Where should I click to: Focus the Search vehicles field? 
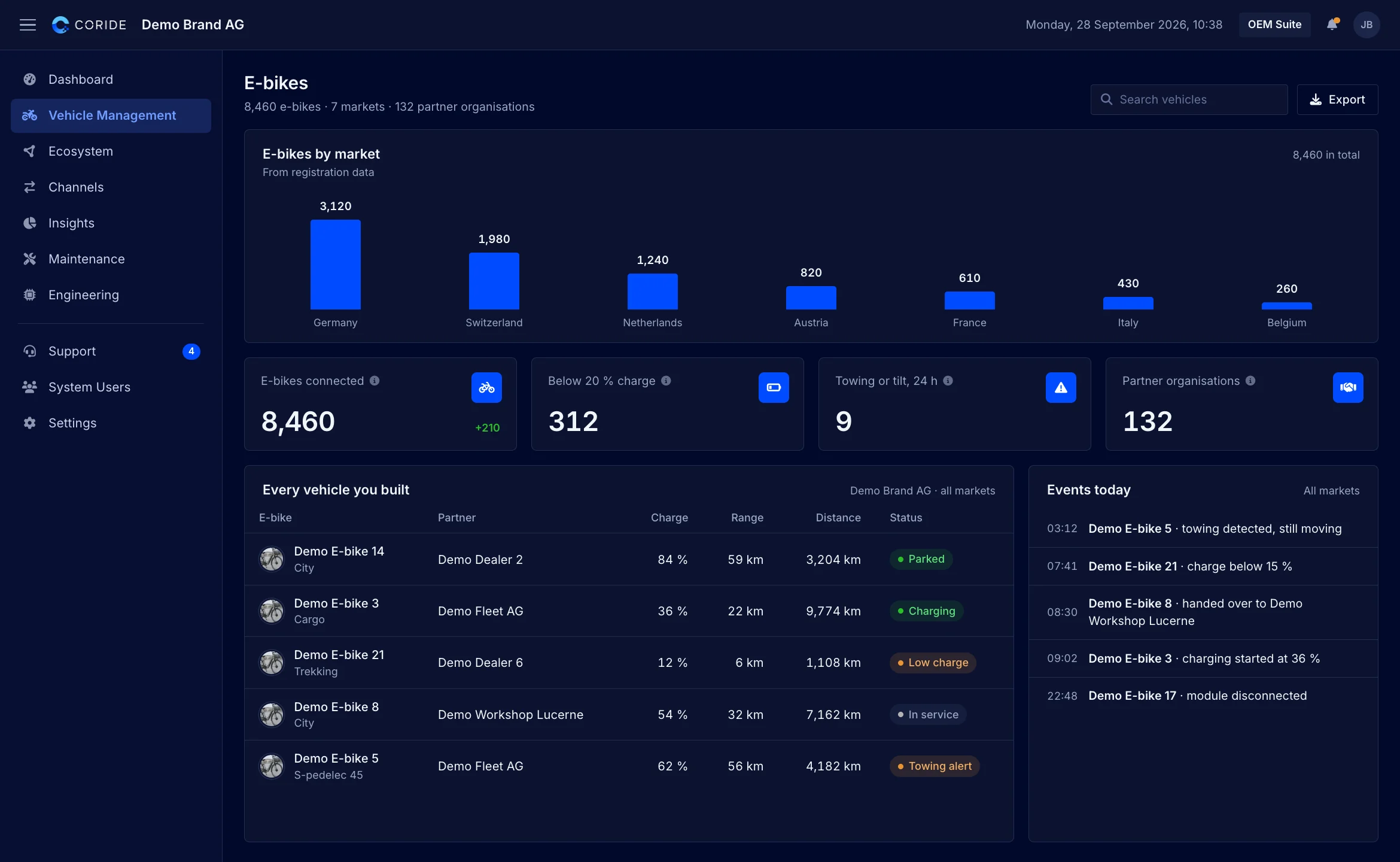(x=1189, y=99)
